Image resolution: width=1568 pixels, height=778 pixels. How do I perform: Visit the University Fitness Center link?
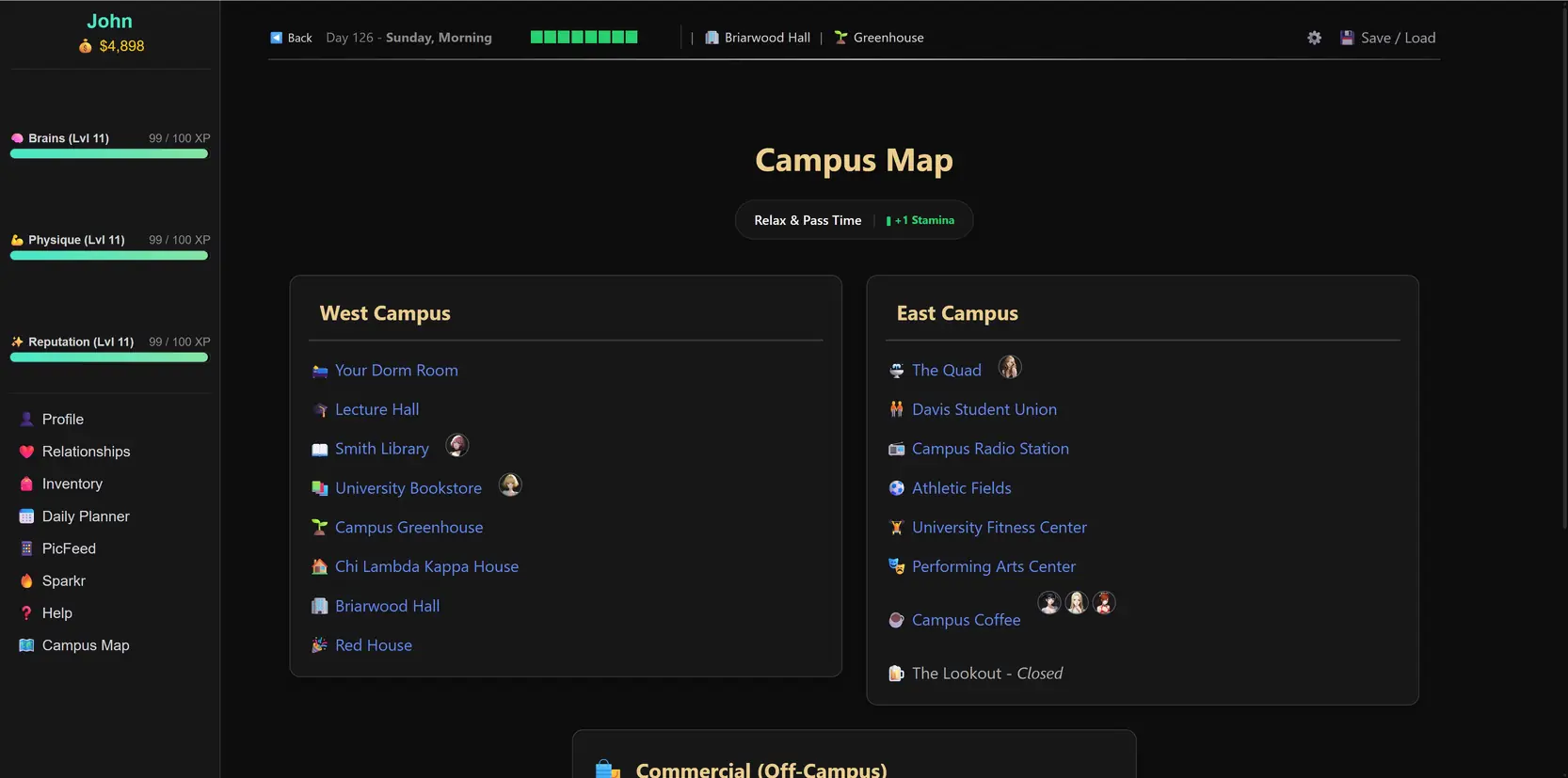point(999,528)
